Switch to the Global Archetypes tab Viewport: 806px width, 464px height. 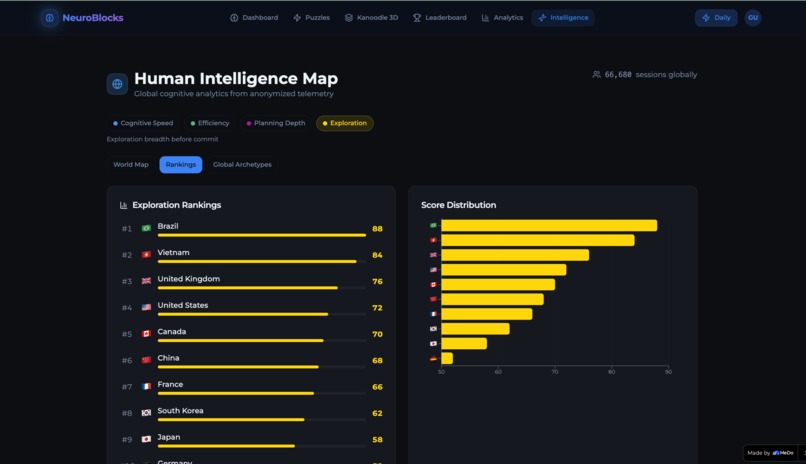242,164
